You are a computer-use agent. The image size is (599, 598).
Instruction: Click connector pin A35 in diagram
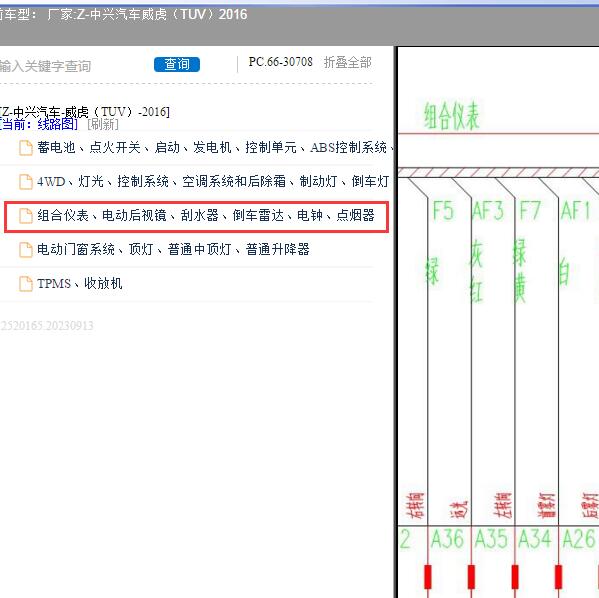(x=491, y=539)
